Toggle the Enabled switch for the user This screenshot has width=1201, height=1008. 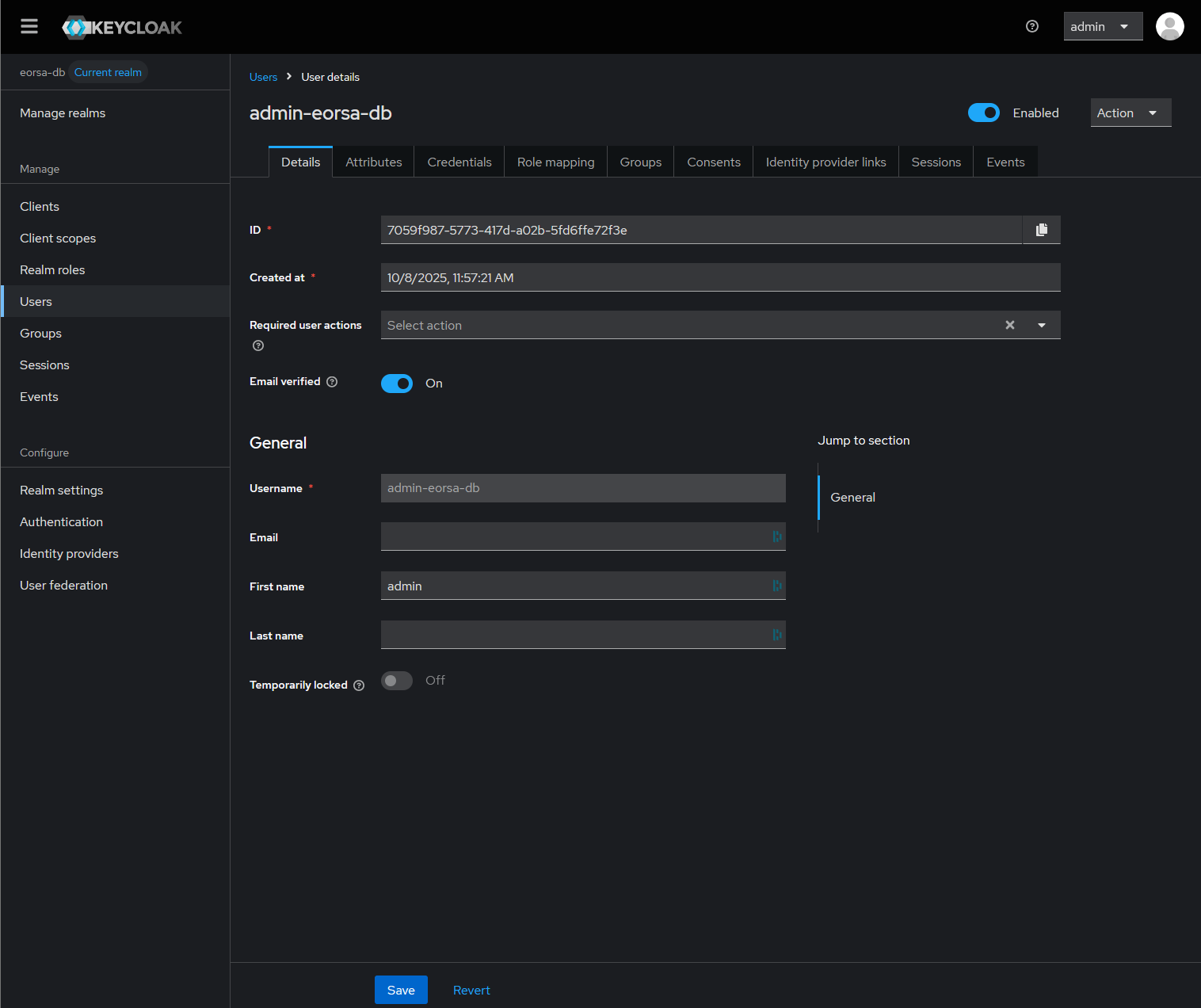[984, 113]
